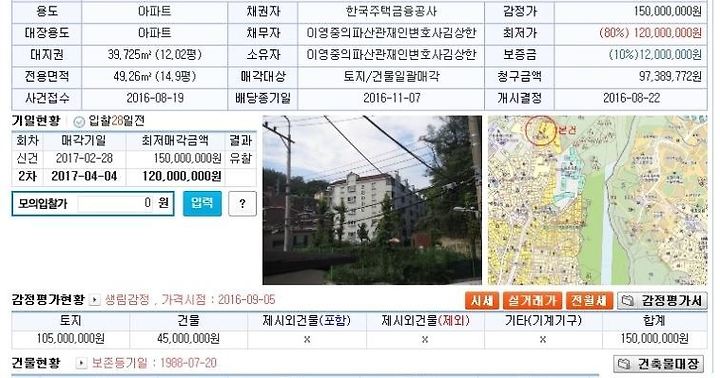The width and height of the screenshot is (720, 378).
Task: Open the ? help button
Action: click(x=242, y=203)
